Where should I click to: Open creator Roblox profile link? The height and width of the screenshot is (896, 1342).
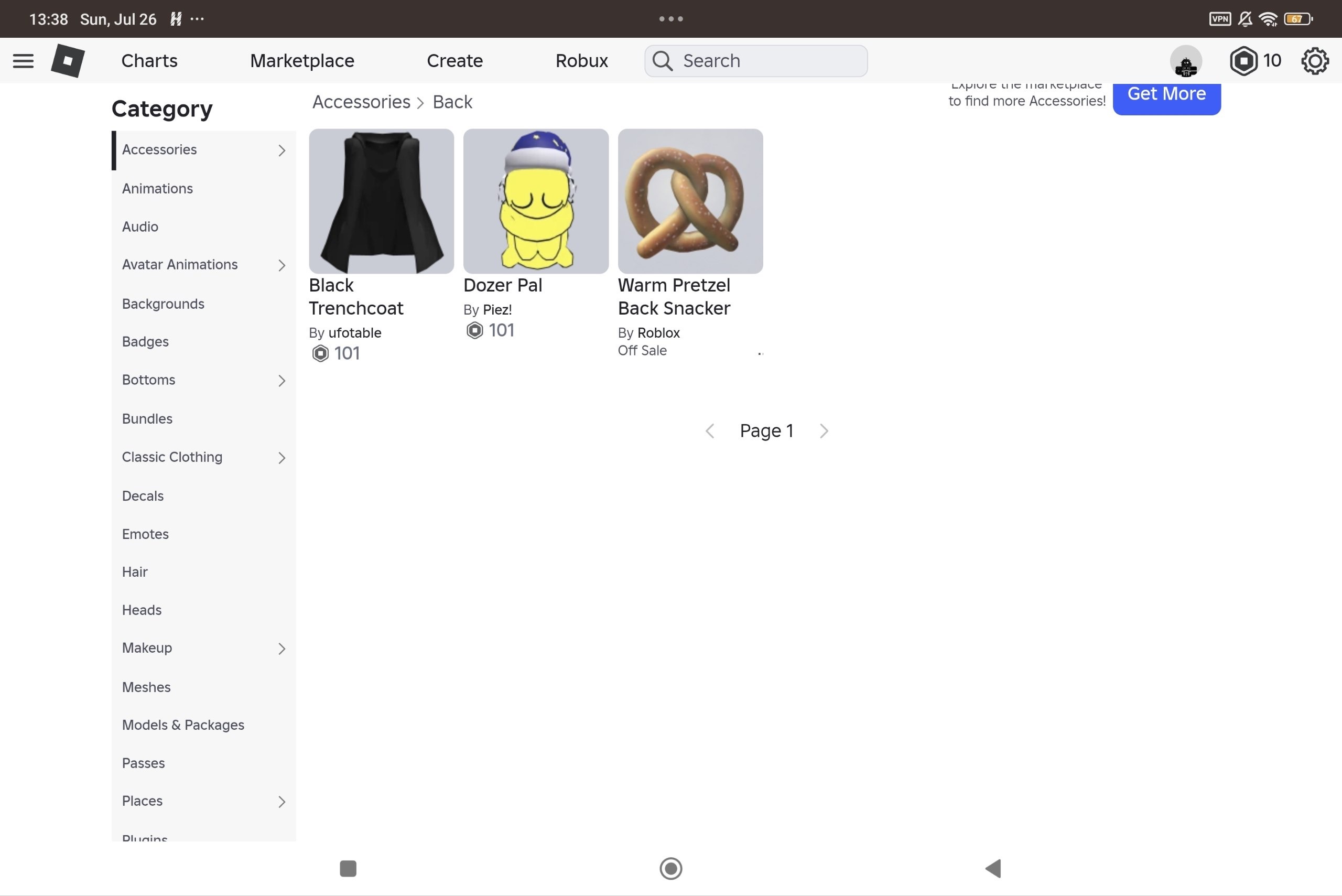coord(658,332)
